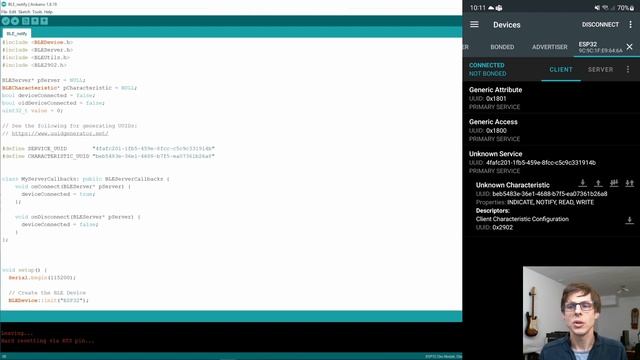The height and width of the screenshot is (360, 640).
Task: Switch to the CLIENT tab
Action: (561, 70)
